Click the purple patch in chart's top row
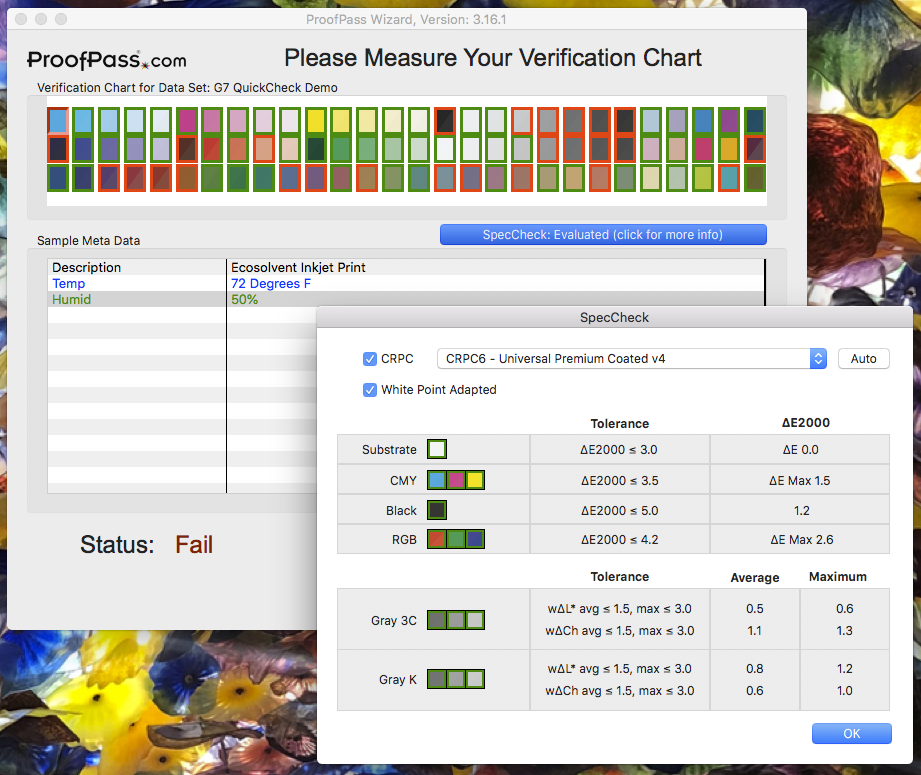This screenshot has height=775, width=921. tap(729, 121)
